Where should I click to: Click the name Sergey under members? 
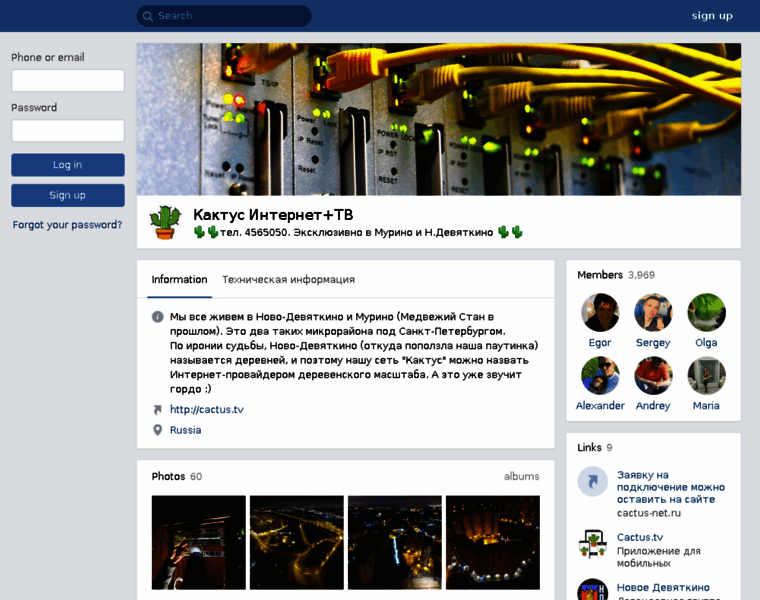pyautogui.click(x=653, y=343)
